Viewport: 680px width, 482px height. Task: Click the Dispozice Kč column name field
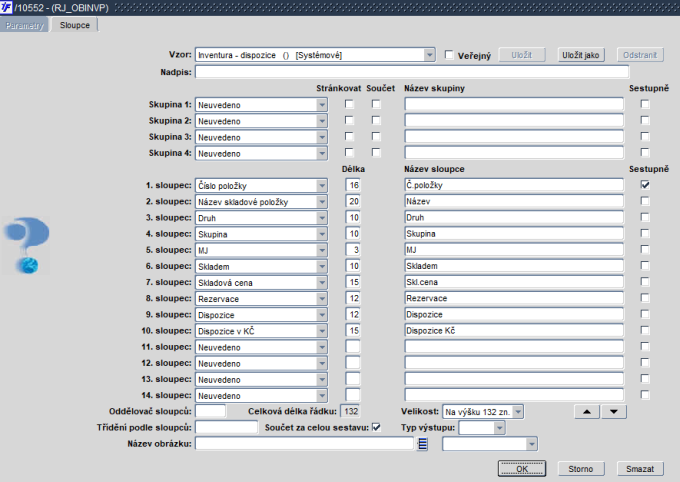click(x=514, y=331)
